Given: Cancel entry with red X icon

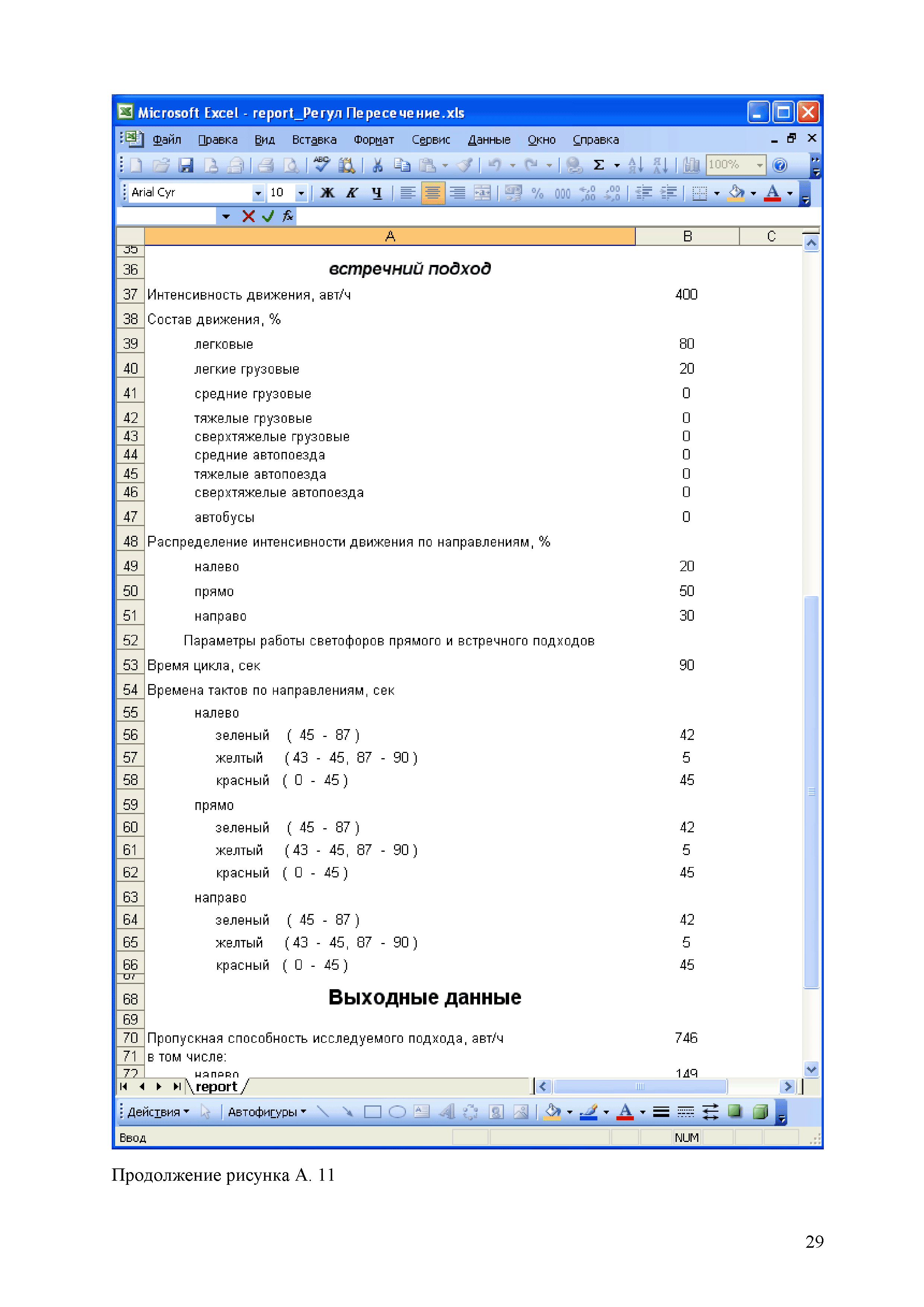Looking at the screenshot, I should (248, 216).
